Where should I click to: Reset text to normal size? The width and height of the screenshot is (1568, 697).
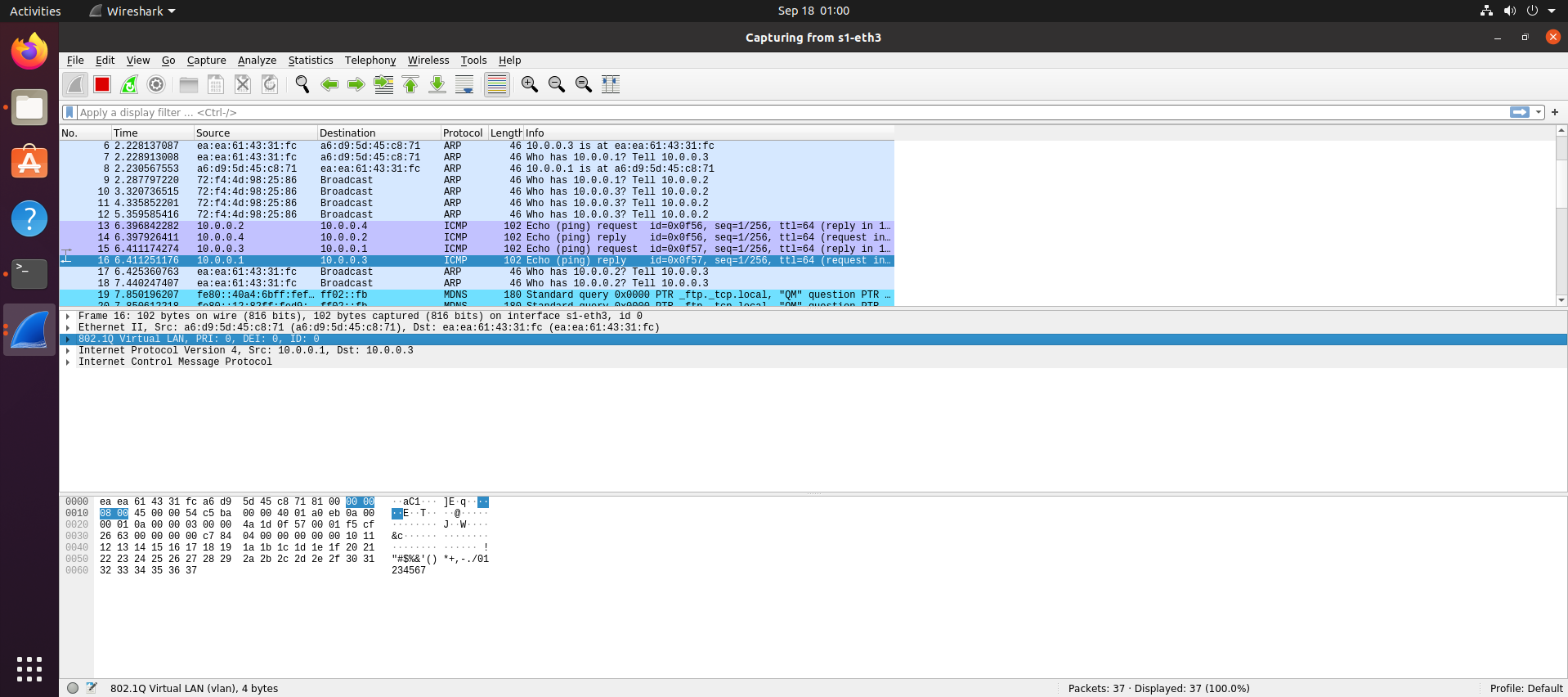[x=584, y=84]
